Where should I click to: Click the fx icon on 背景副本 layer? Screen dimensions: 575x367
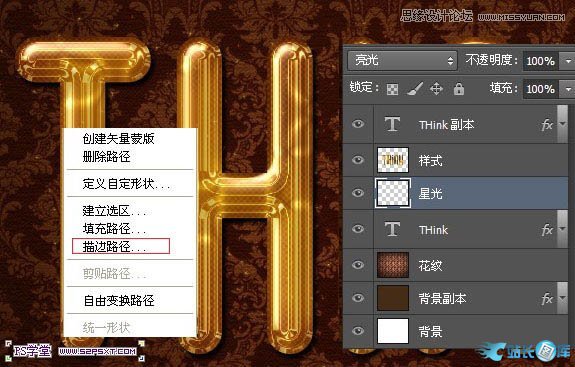tap(547, 298)
